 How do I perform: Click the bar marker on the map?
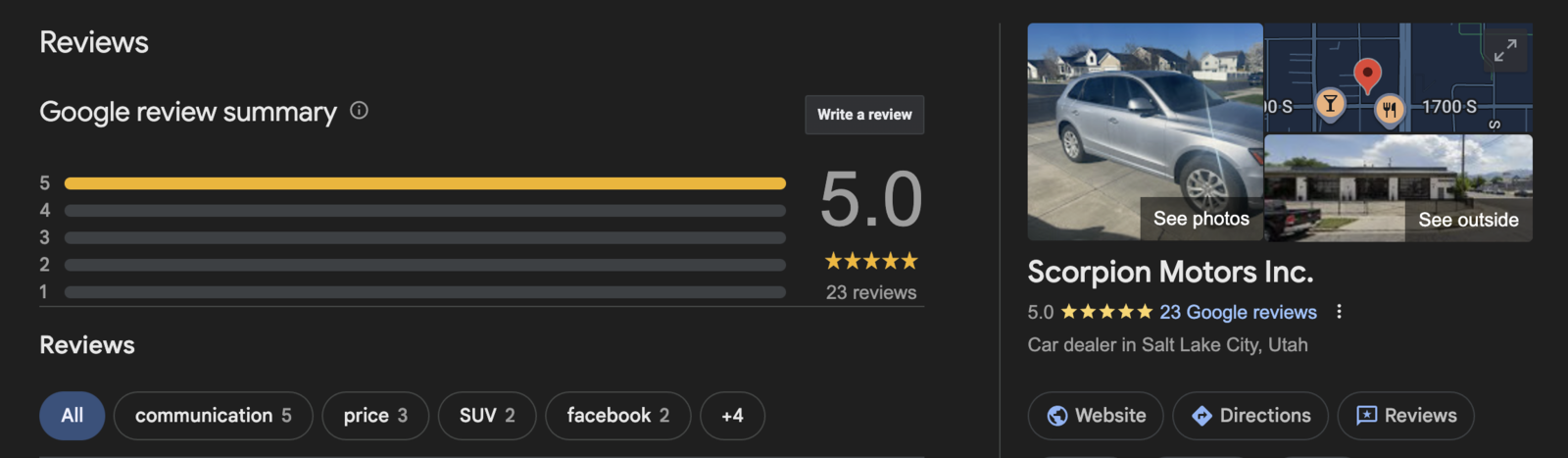pos(1330,103)
